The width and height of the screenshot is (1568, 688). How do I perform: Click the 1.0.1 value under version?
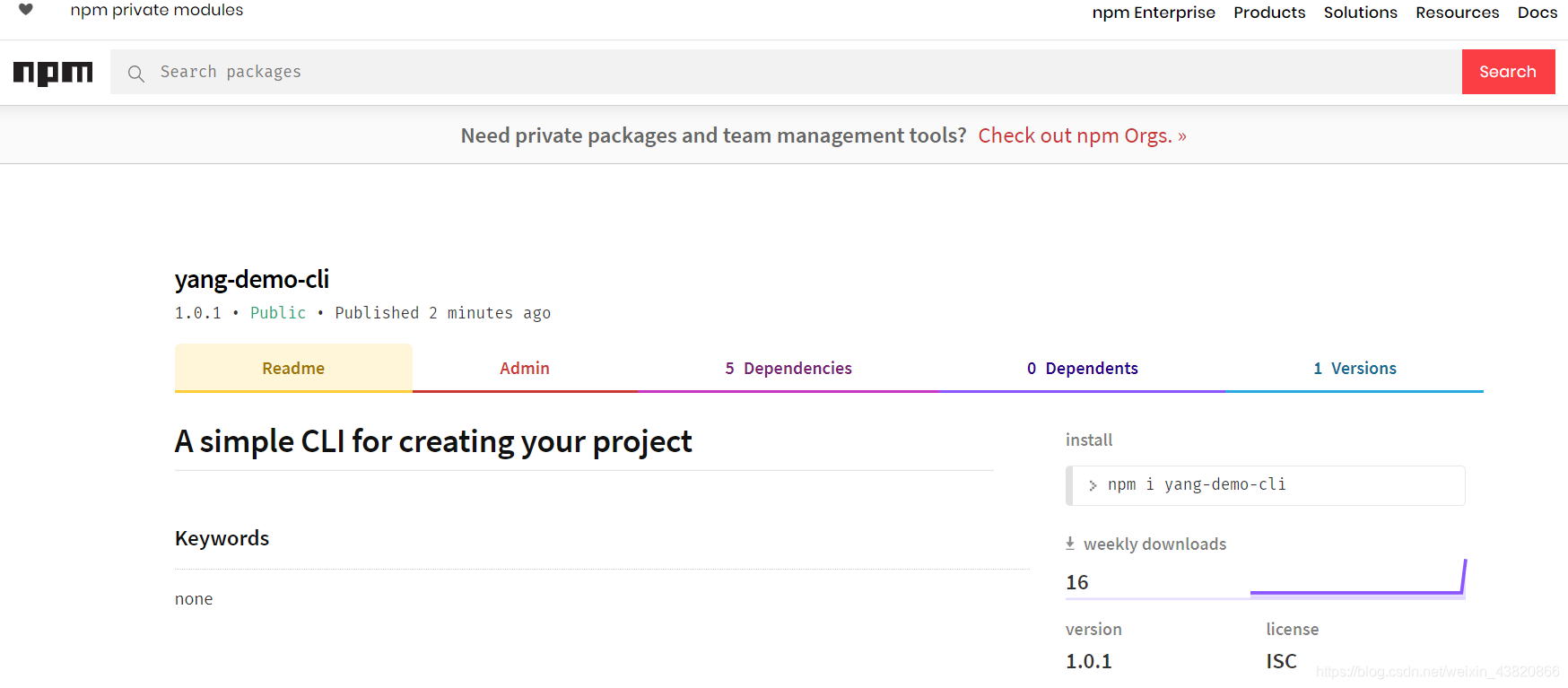(x=1089, y=661)
